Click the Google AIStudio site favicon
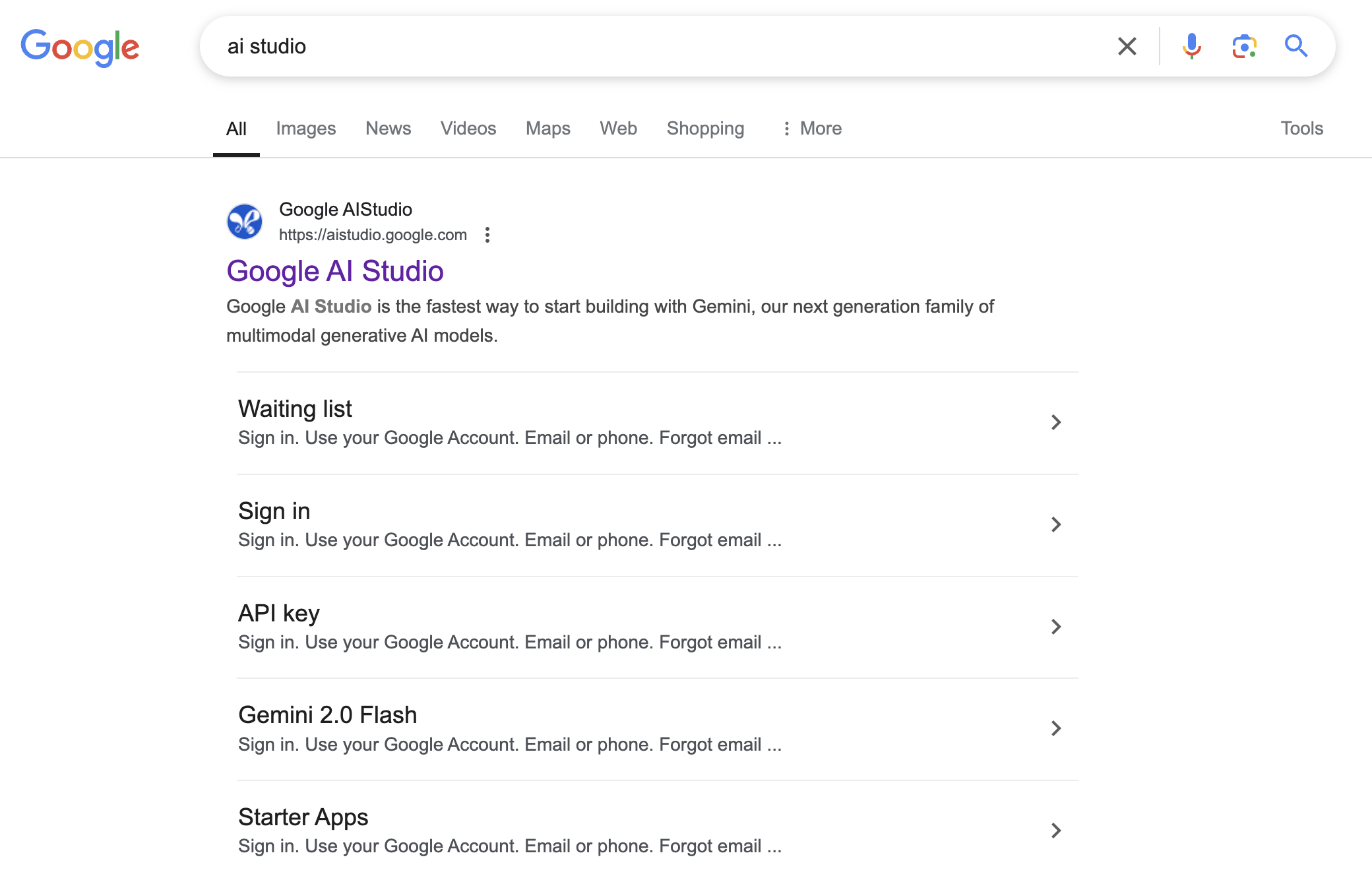Screen dimensions: 1372x880 pos(245,222)
